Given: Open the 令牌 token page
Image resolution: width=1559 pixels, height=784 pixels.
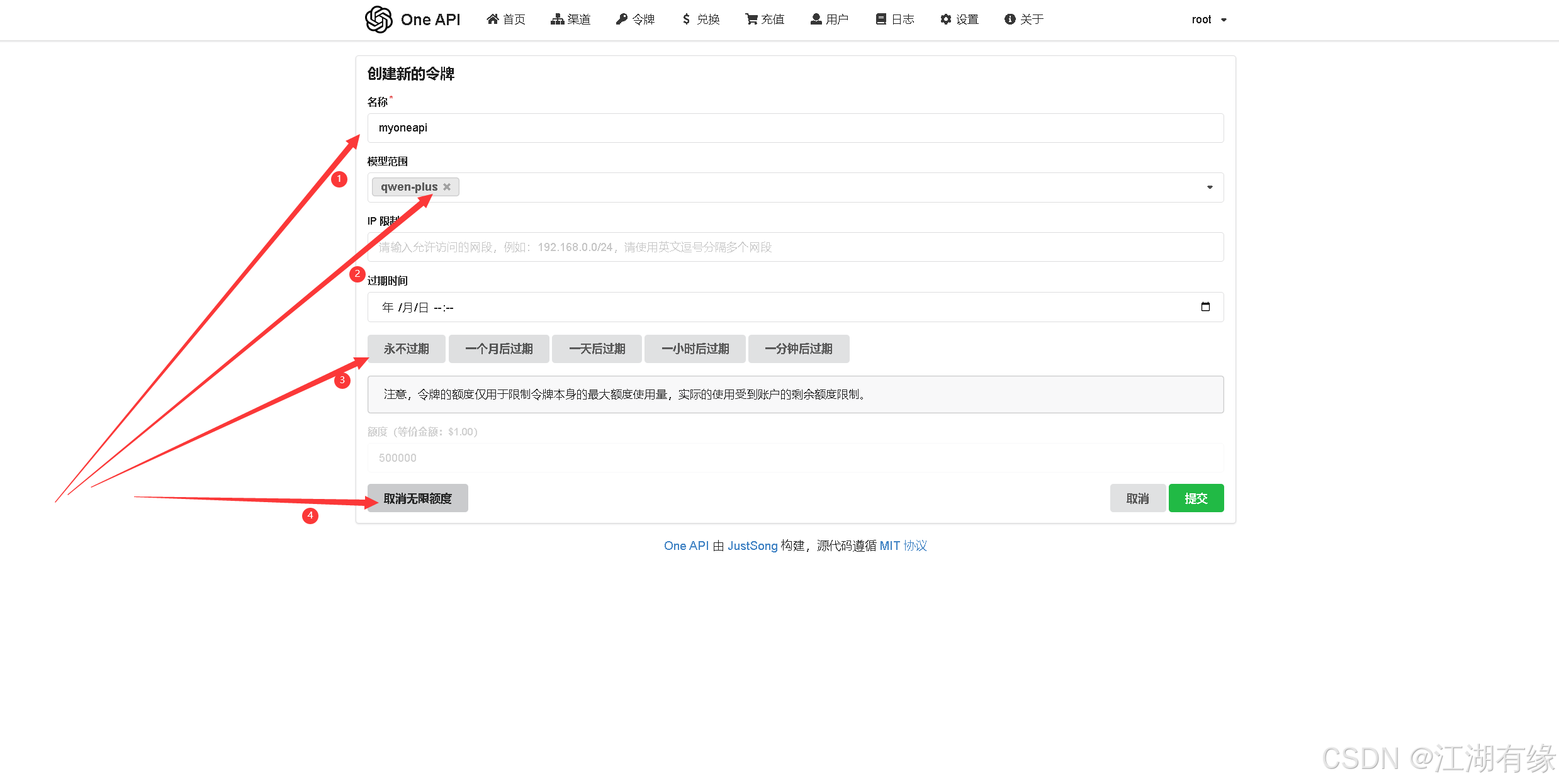Looking at the screenshot, I should (635, 20).
